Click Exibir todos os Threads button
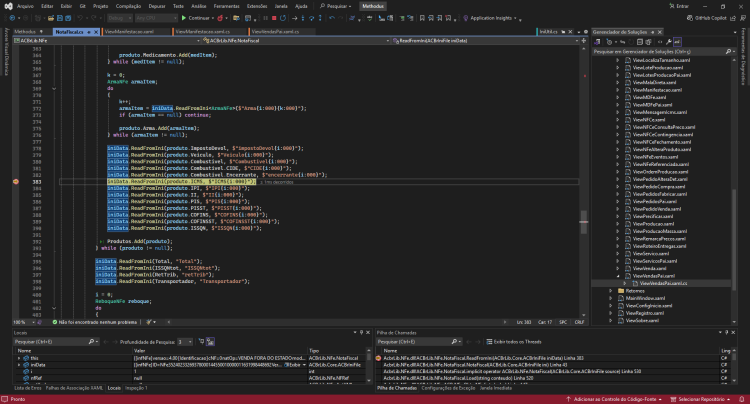The width and height of the screenshot is (750, 404). click(x=514, y=342)
